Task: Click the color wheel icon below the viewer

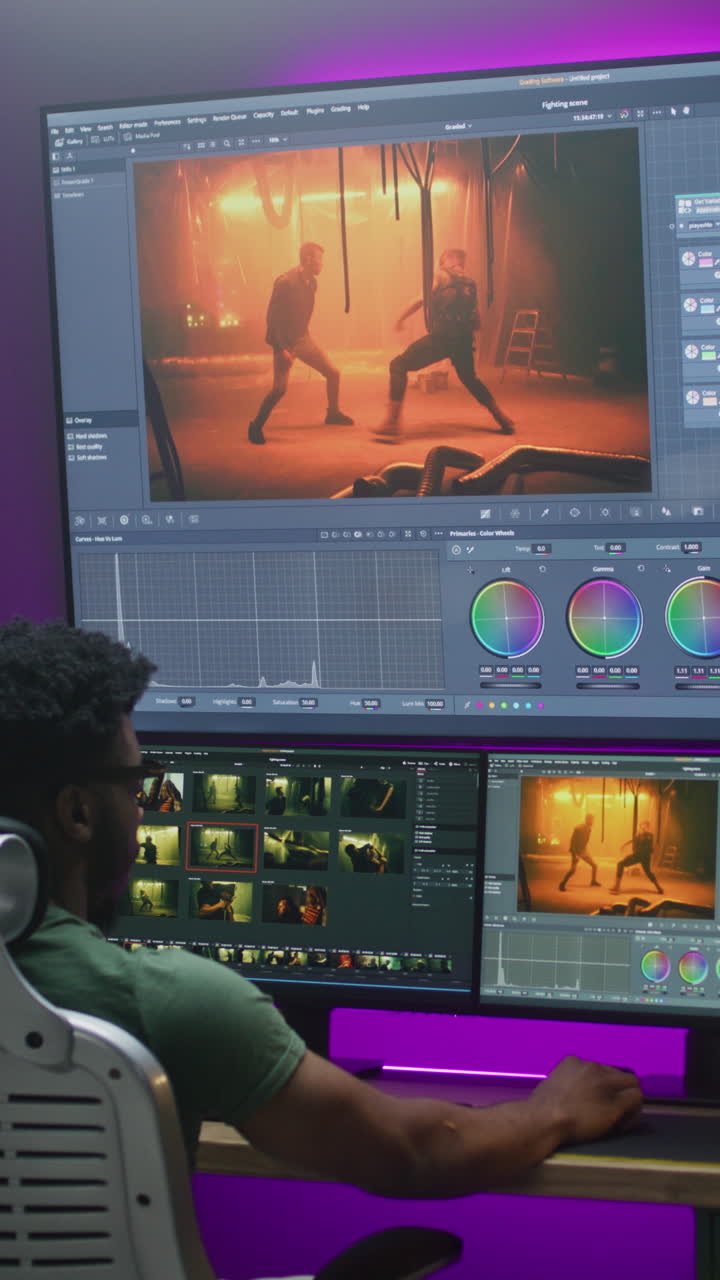Action: tap(515, 513)
